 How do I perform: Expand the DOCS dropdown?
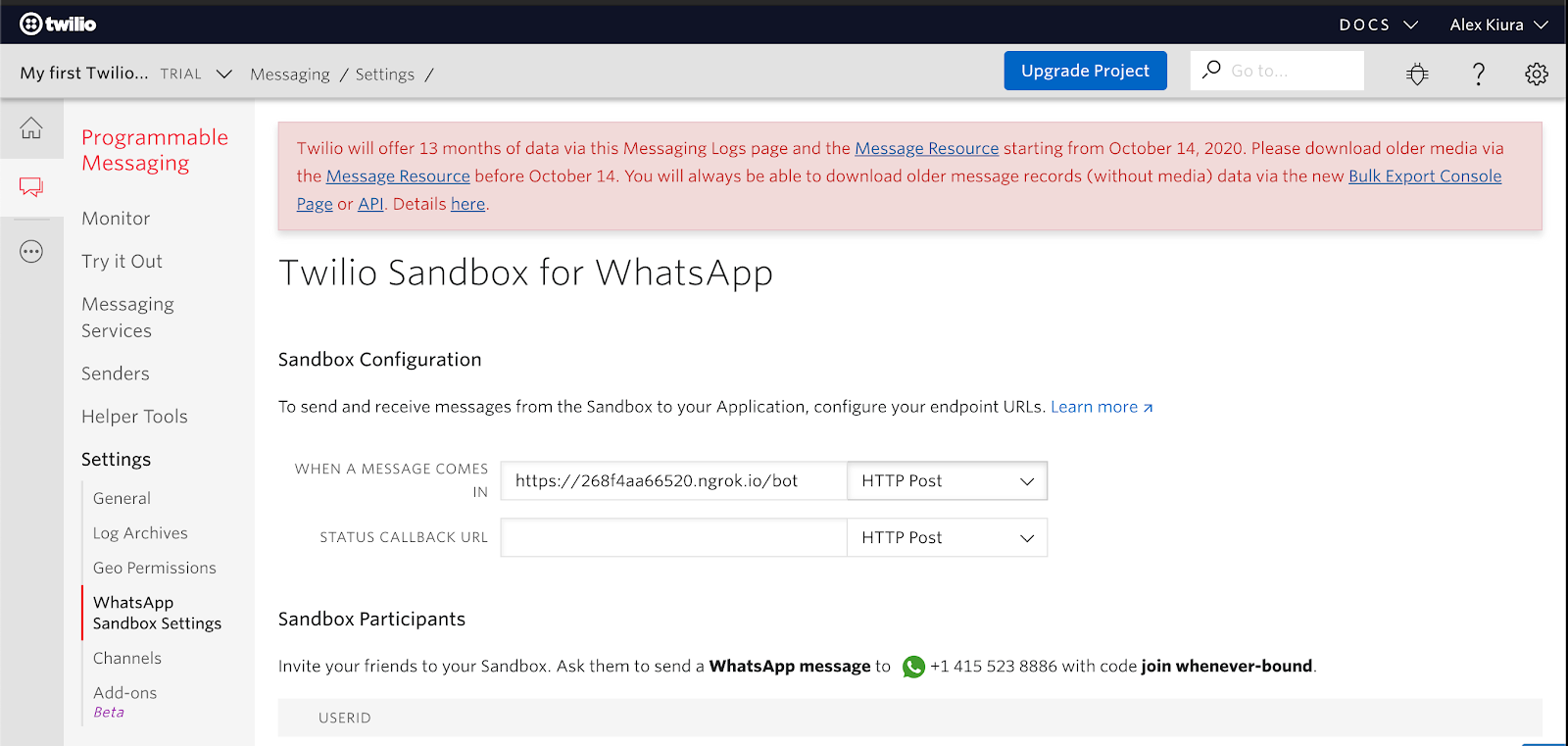pos(1378,25)
